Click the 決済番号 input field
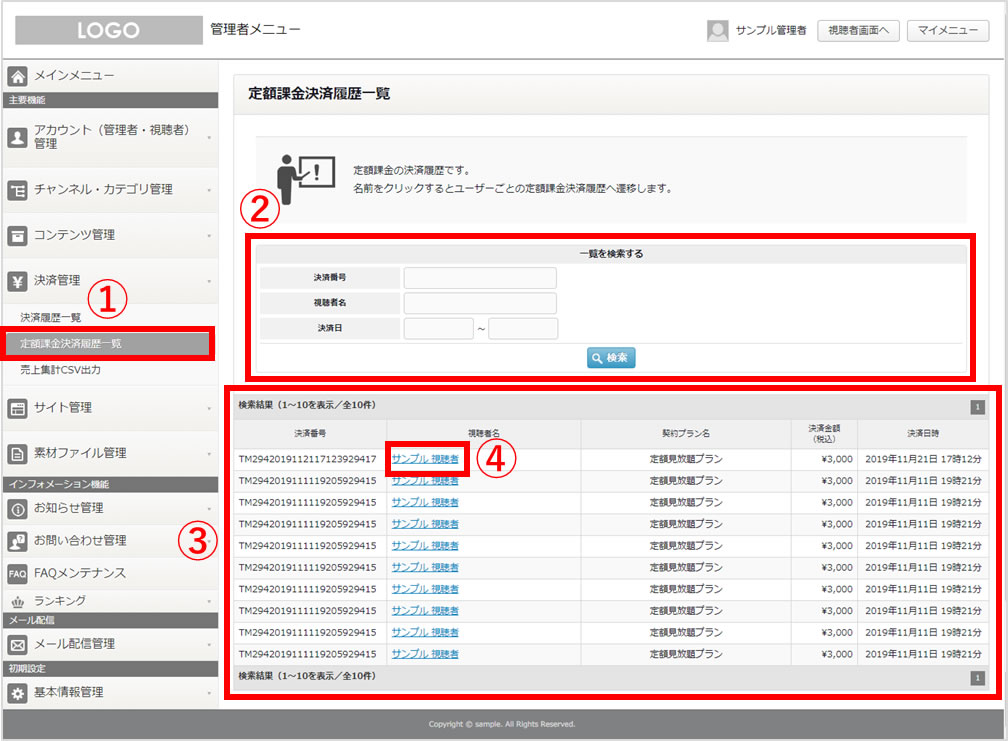Image resolution: width=1008 pixels, height=741 pixels. click(x=480, y=278)
